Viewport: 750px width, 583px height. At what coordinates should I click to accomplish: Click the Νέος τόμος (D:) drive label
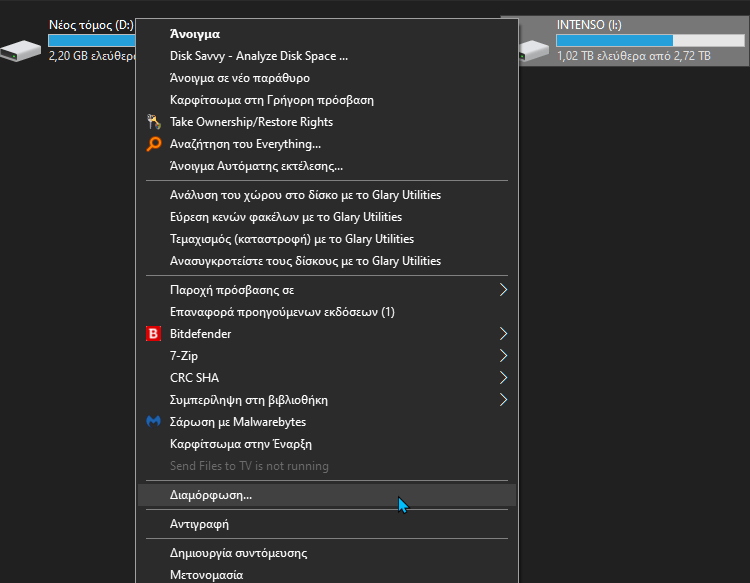click(x=91, y=25)
